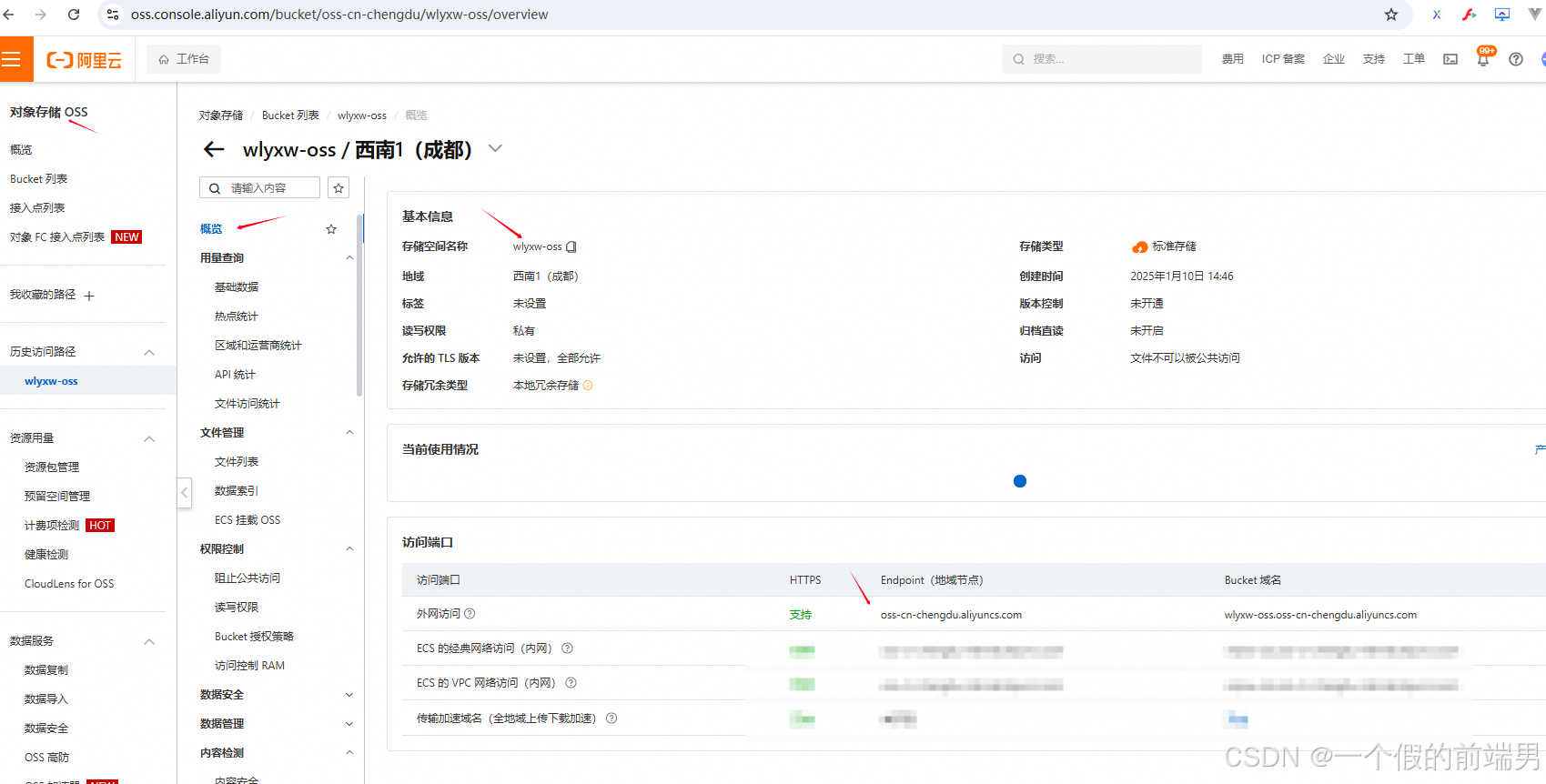
Task: Show help for 外网访问
Action: tap(470, 614)
